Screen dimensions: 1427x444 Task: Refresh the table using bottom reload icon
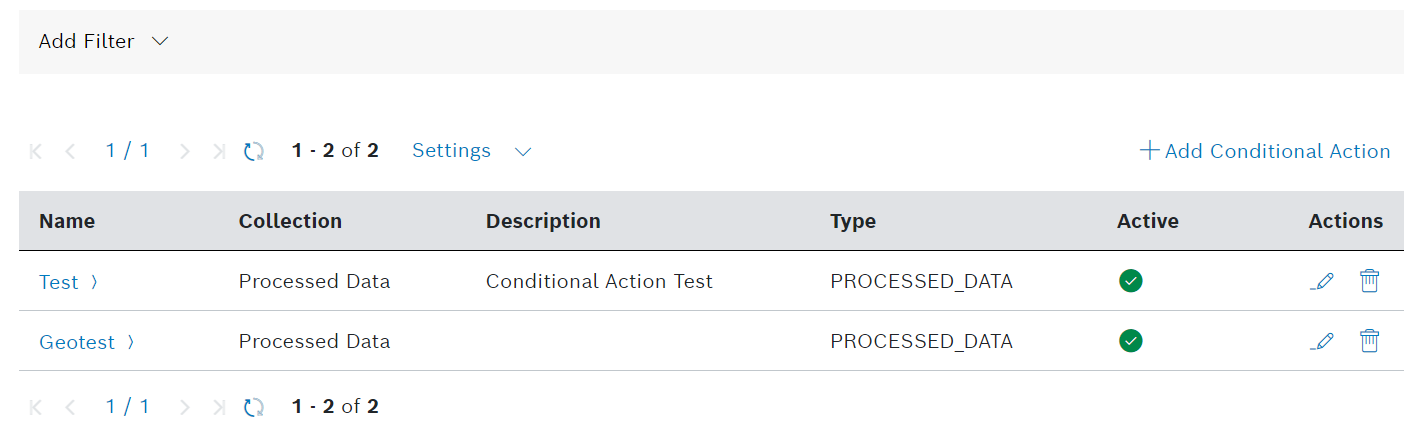pyautogui.click(x=254, y=407)
